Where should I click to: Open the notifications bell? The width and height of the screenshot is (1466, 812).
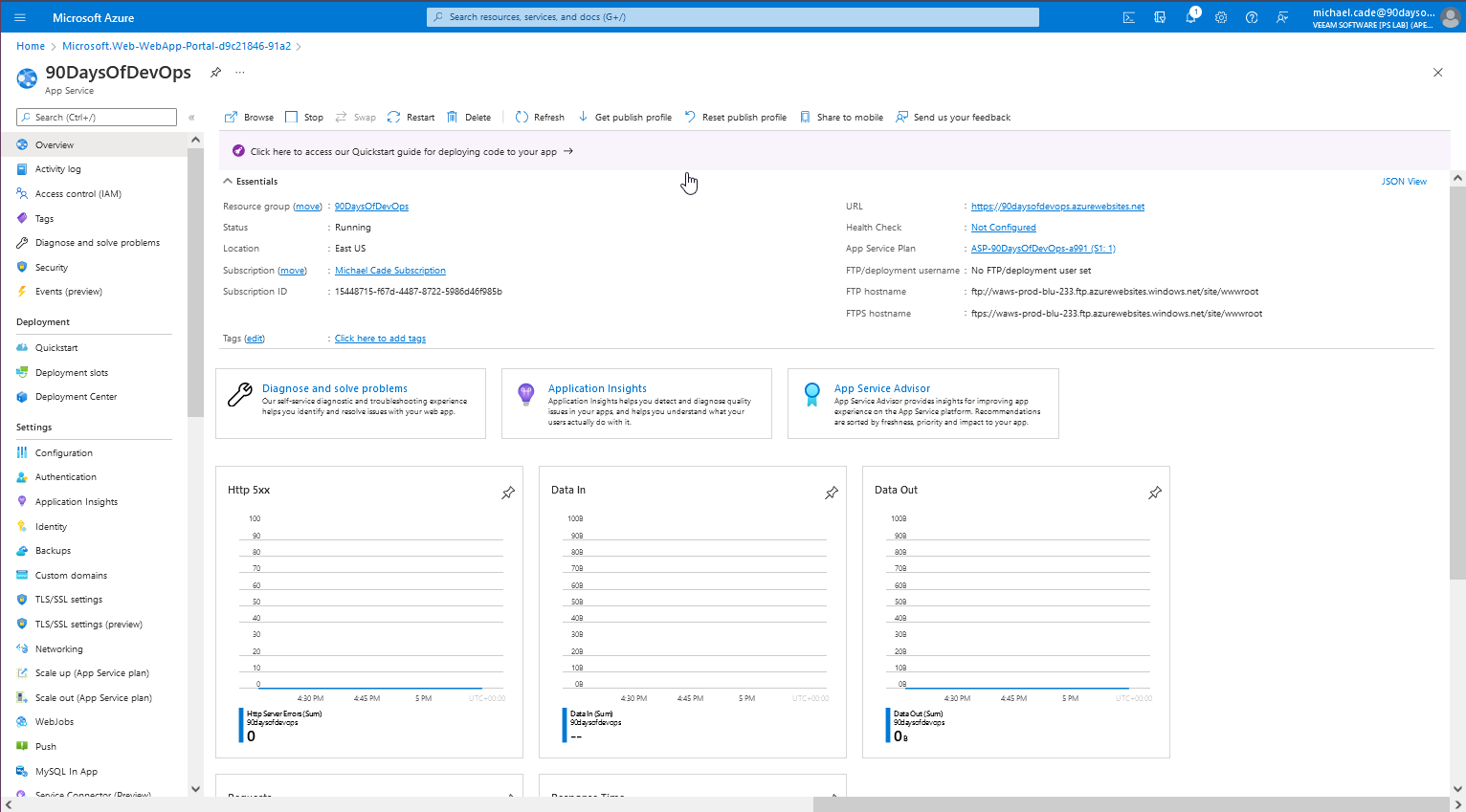click(x=1190, y=17)
